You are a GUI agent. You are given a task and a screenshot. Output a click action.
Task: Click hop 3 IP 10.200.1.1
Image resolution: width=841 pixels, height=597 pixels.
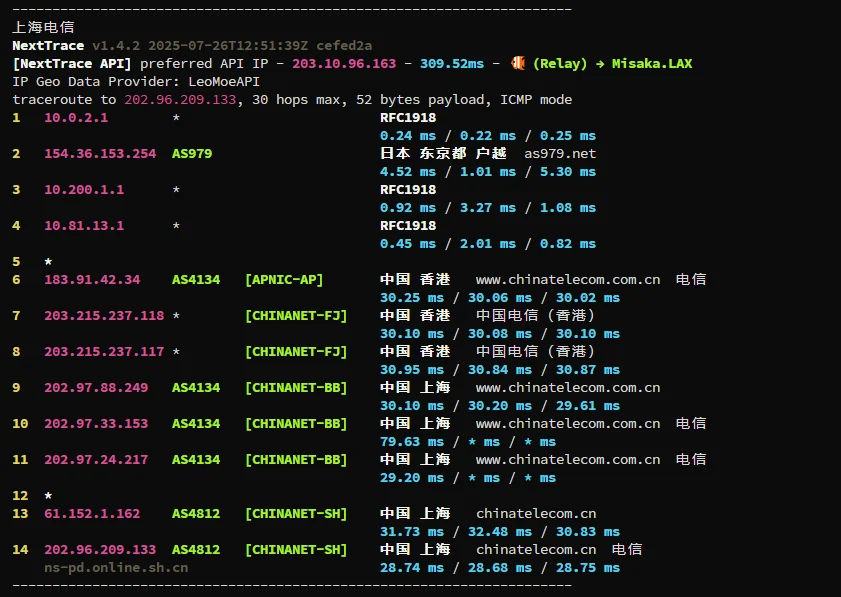coord(84,189)
